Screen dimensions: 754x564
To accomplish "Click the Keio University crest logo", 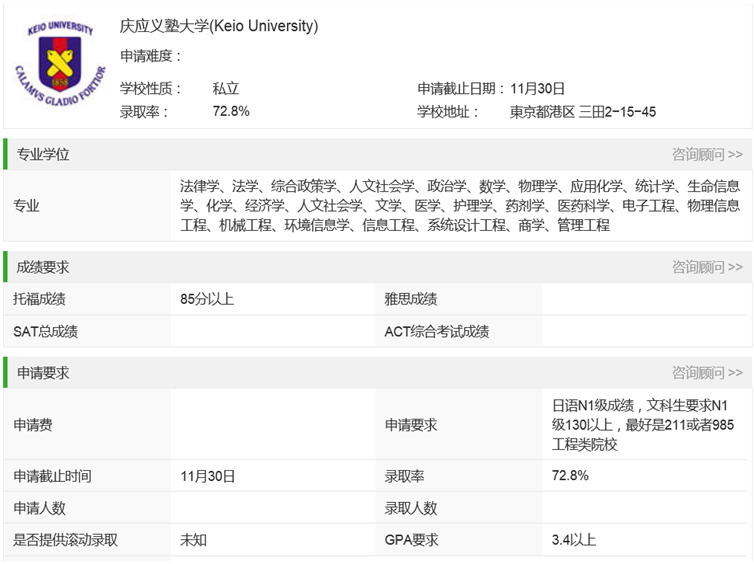I will 60,63.
